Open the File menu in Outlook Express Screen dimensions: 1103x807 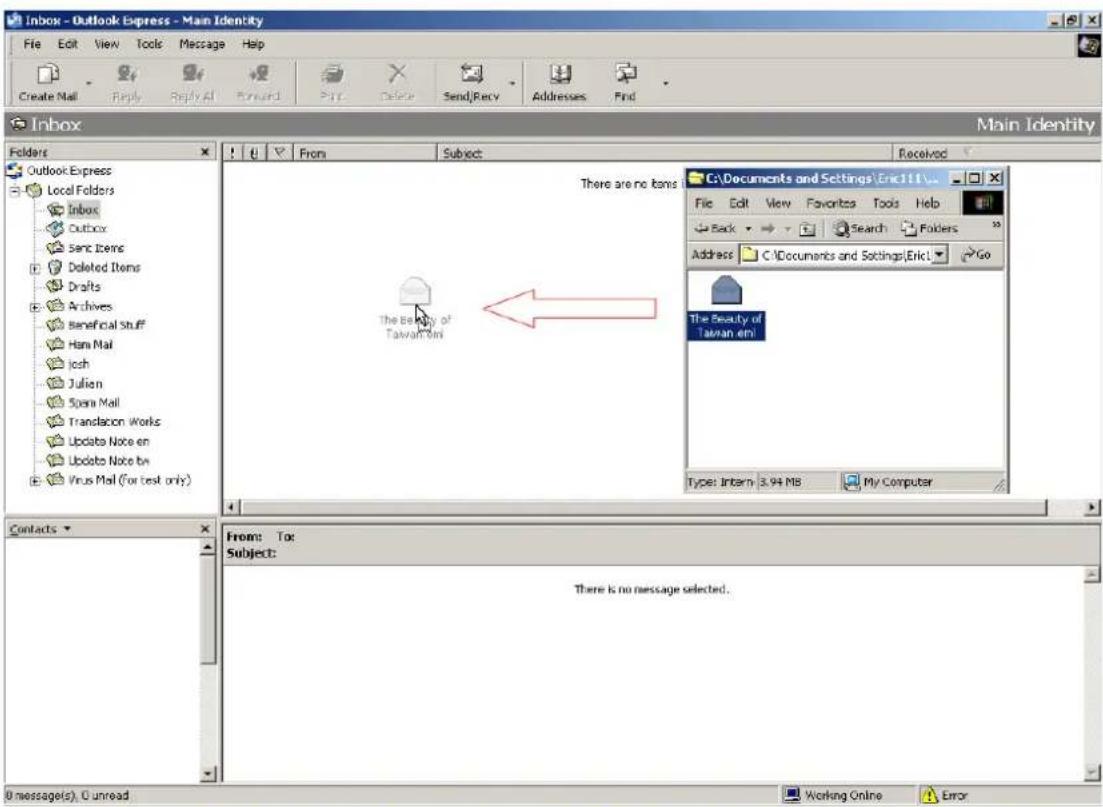pos(32,44)
